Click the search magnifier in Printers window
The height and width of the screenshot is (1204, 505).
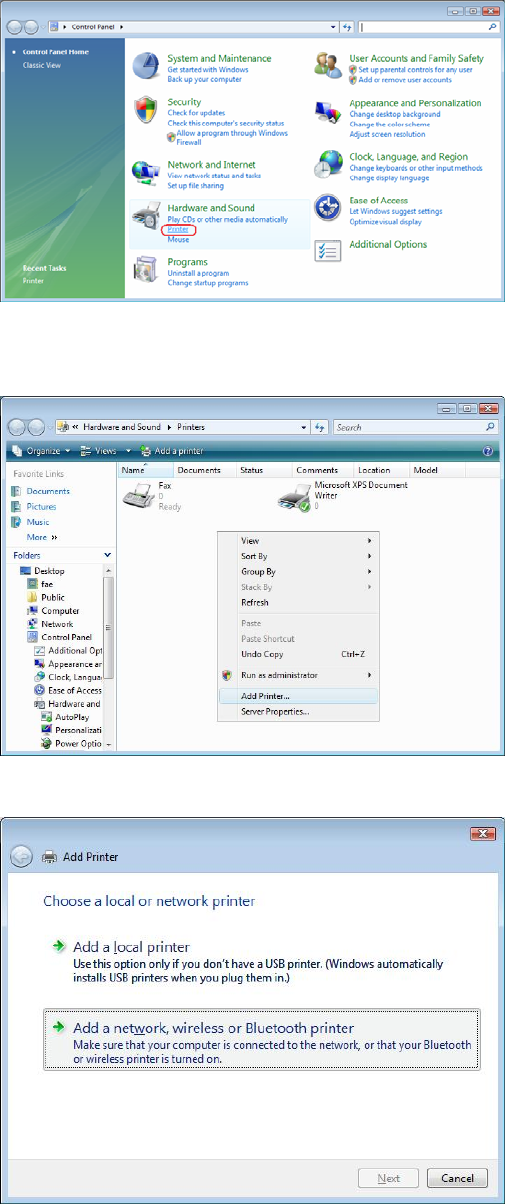click(490, 427)
